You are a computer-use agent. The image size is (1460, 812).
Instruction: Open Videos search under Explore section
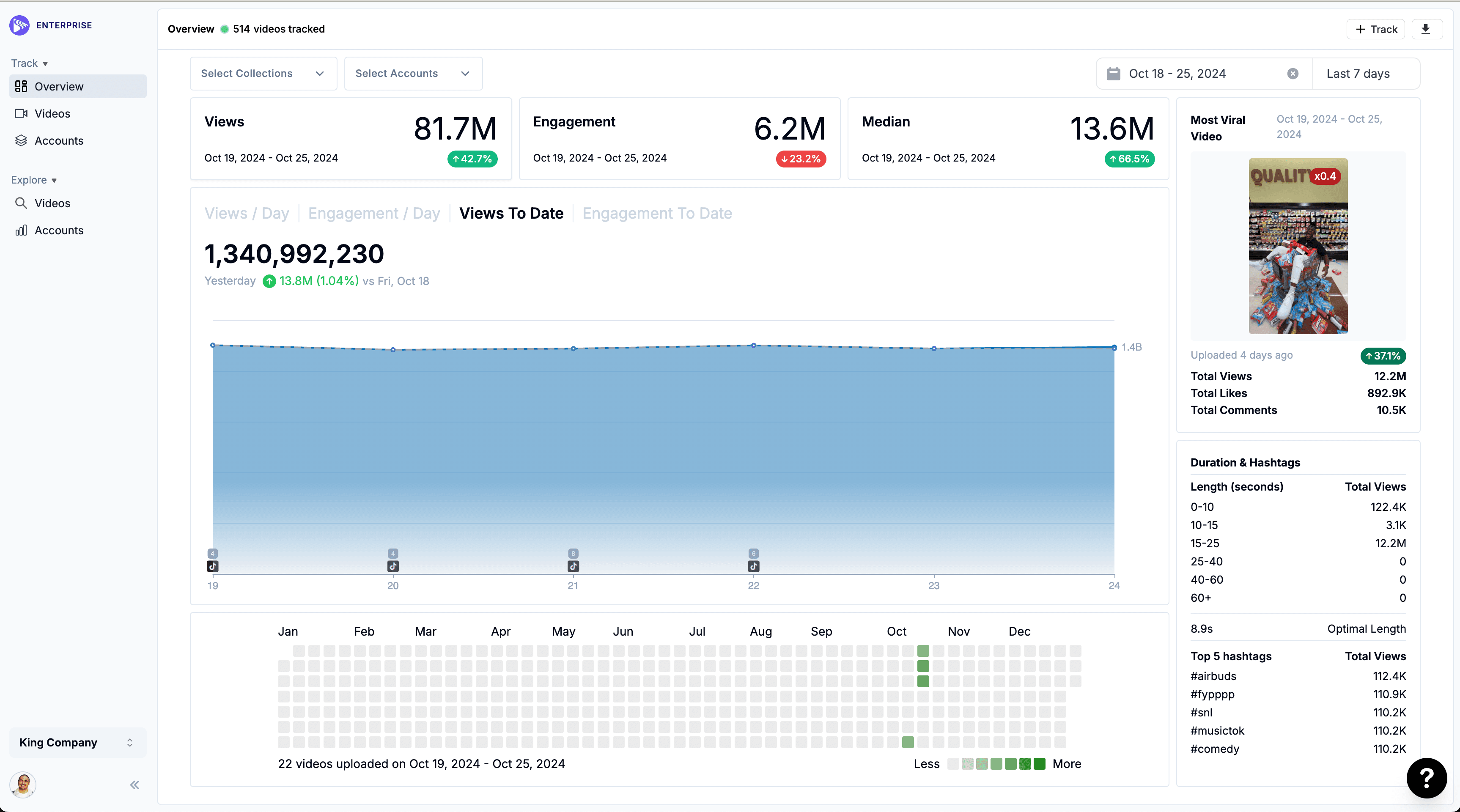click(x=78, y=203)
